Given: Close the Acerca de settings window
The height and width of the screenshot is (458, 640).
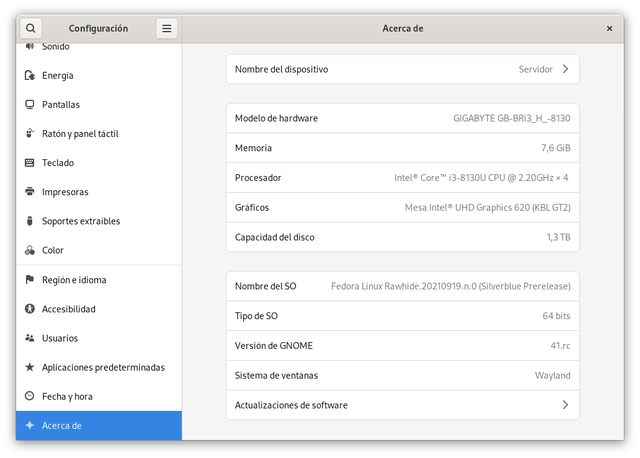Looking at the screenshot, I should [x=609, y=29].
